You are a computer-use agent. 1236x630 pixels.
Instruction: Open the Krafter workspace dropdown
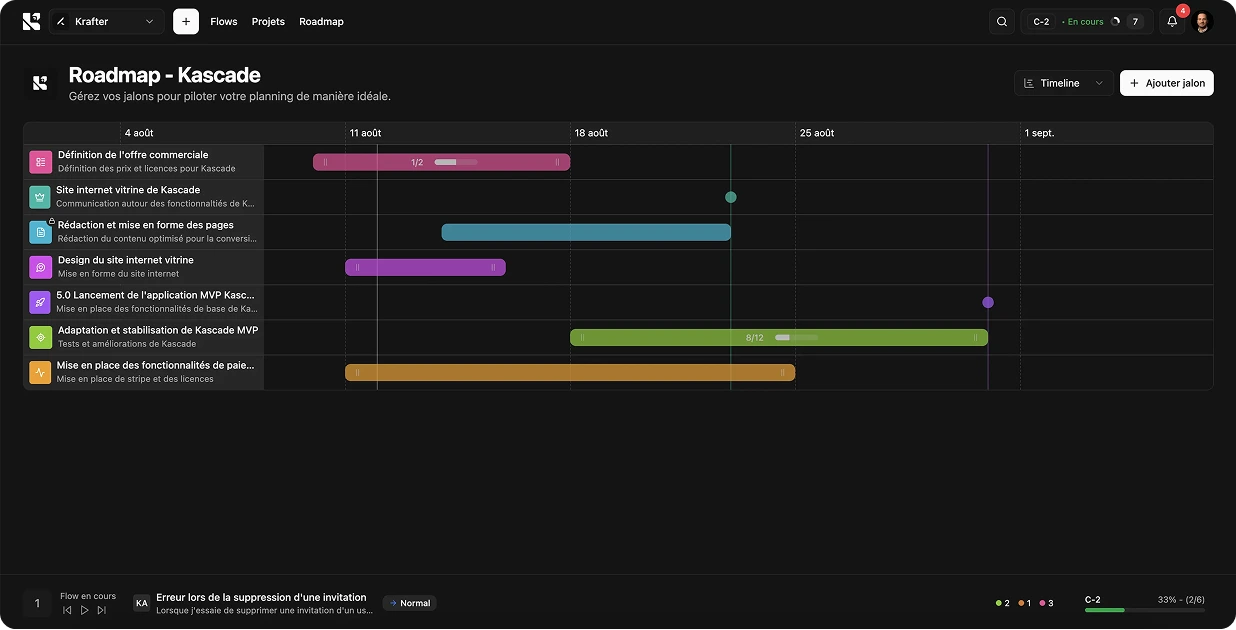point(106,21)
